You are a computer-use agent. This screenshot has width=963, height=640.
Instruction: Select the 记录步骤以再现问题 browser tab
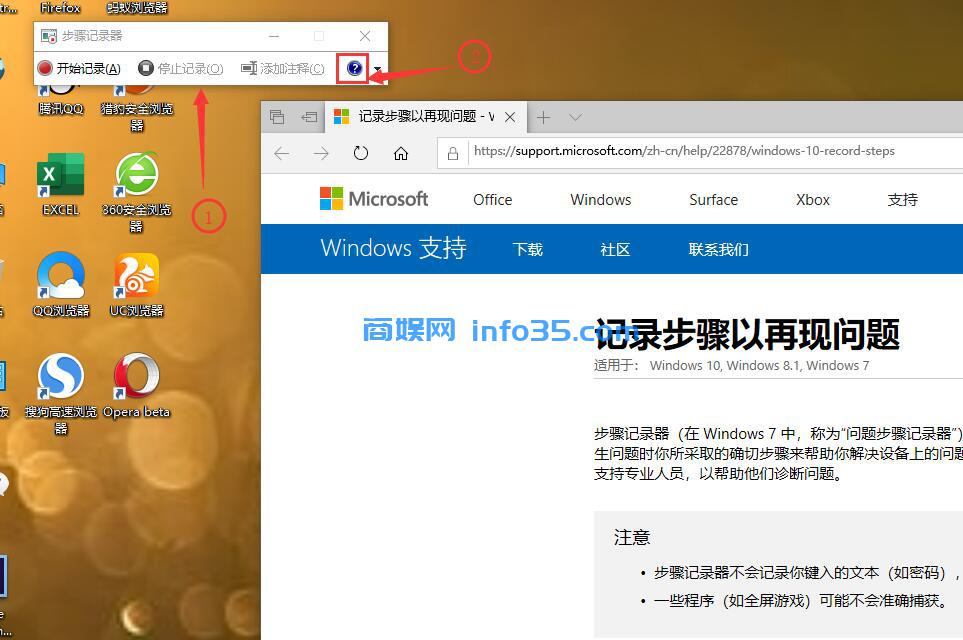point(420,116)
